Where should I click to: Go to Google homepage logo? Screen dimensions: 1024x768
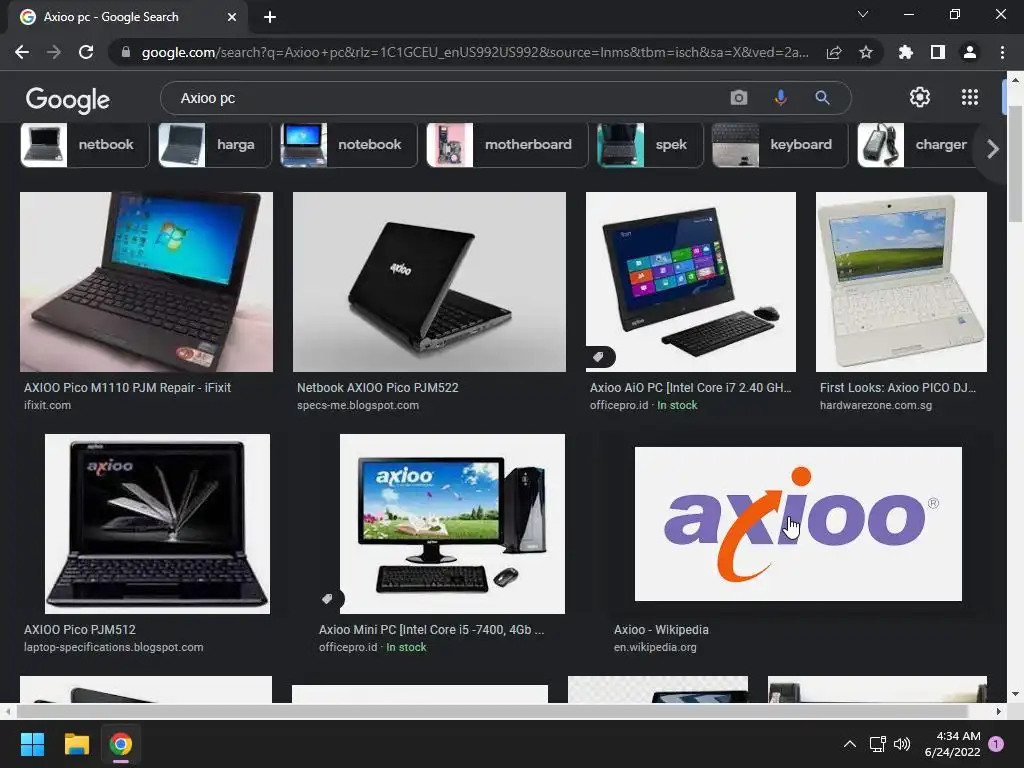pyautogui.click(x=68, y=99)
